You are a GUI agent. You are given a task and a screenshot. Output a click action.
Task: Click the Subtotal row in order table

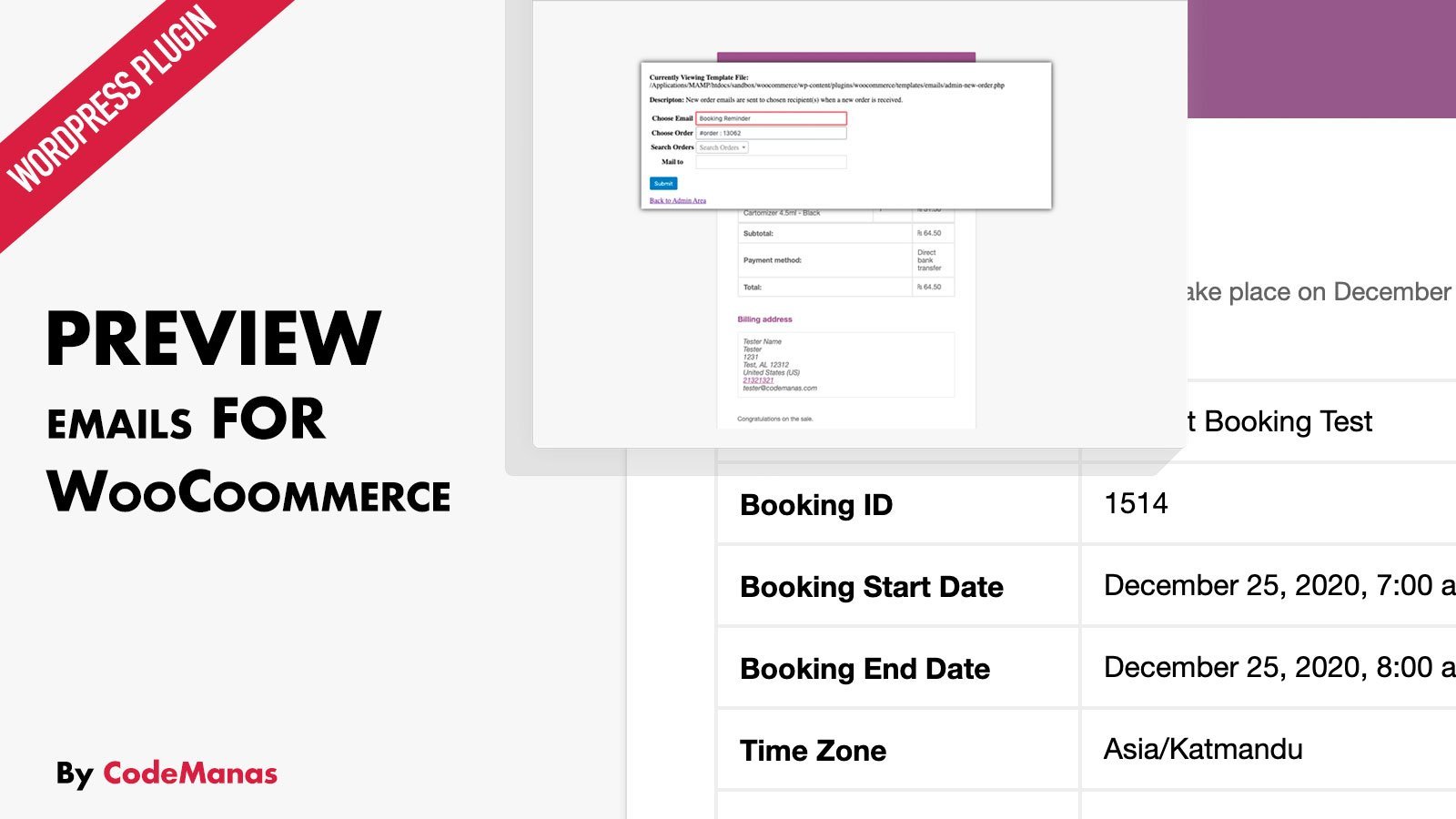(845, 233)
